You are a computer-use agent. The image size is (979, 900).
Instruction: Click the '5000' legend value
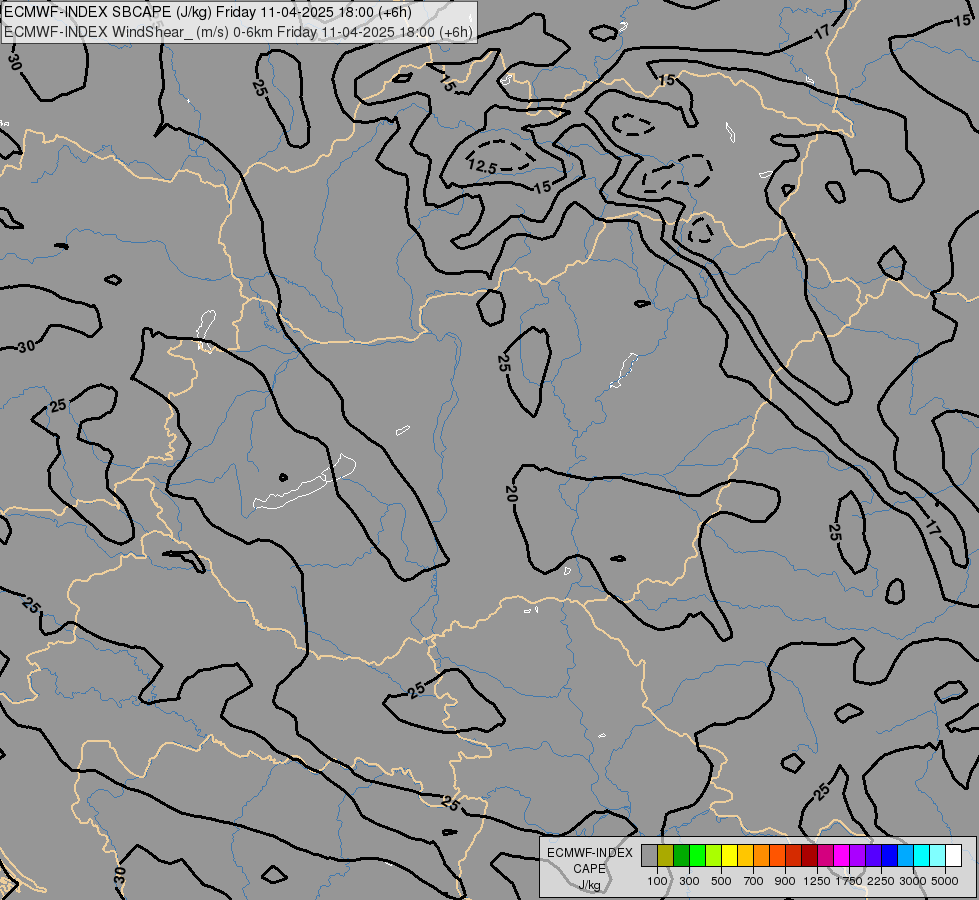[945, 881]
